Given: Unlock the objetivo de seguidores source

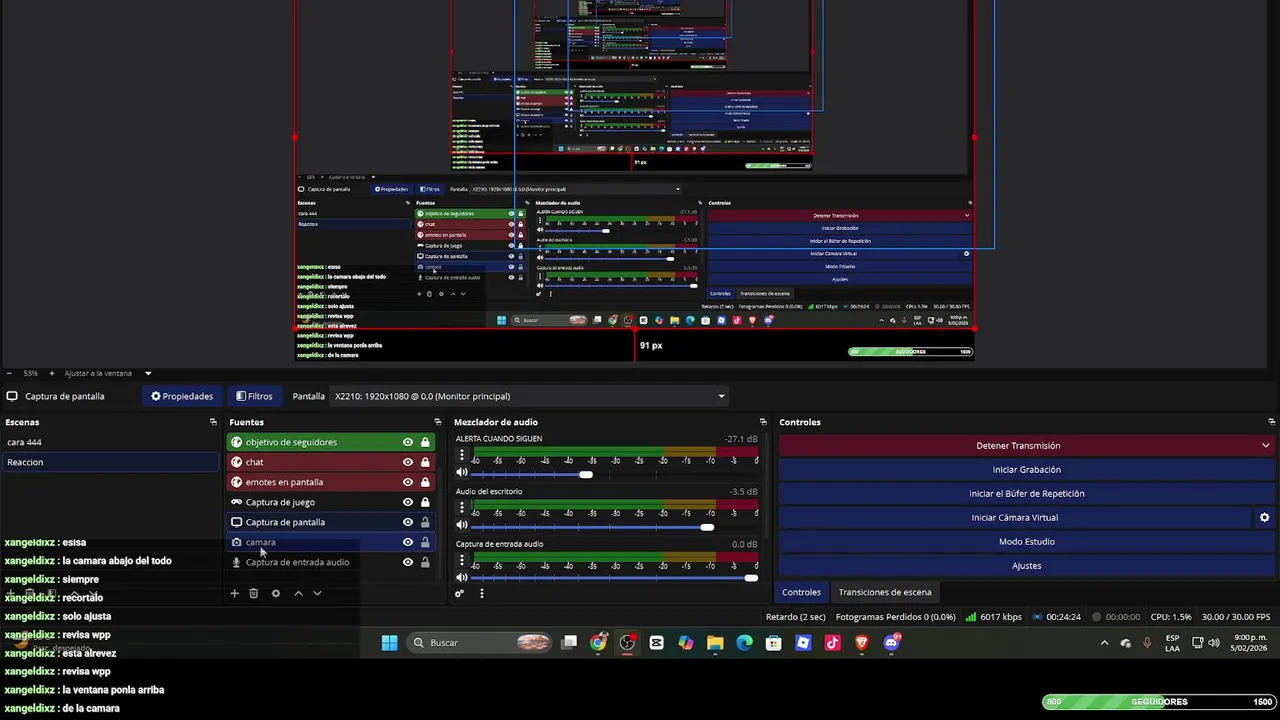Looking at the screenshot, I should pyautogui.click(x=425, y=442).
